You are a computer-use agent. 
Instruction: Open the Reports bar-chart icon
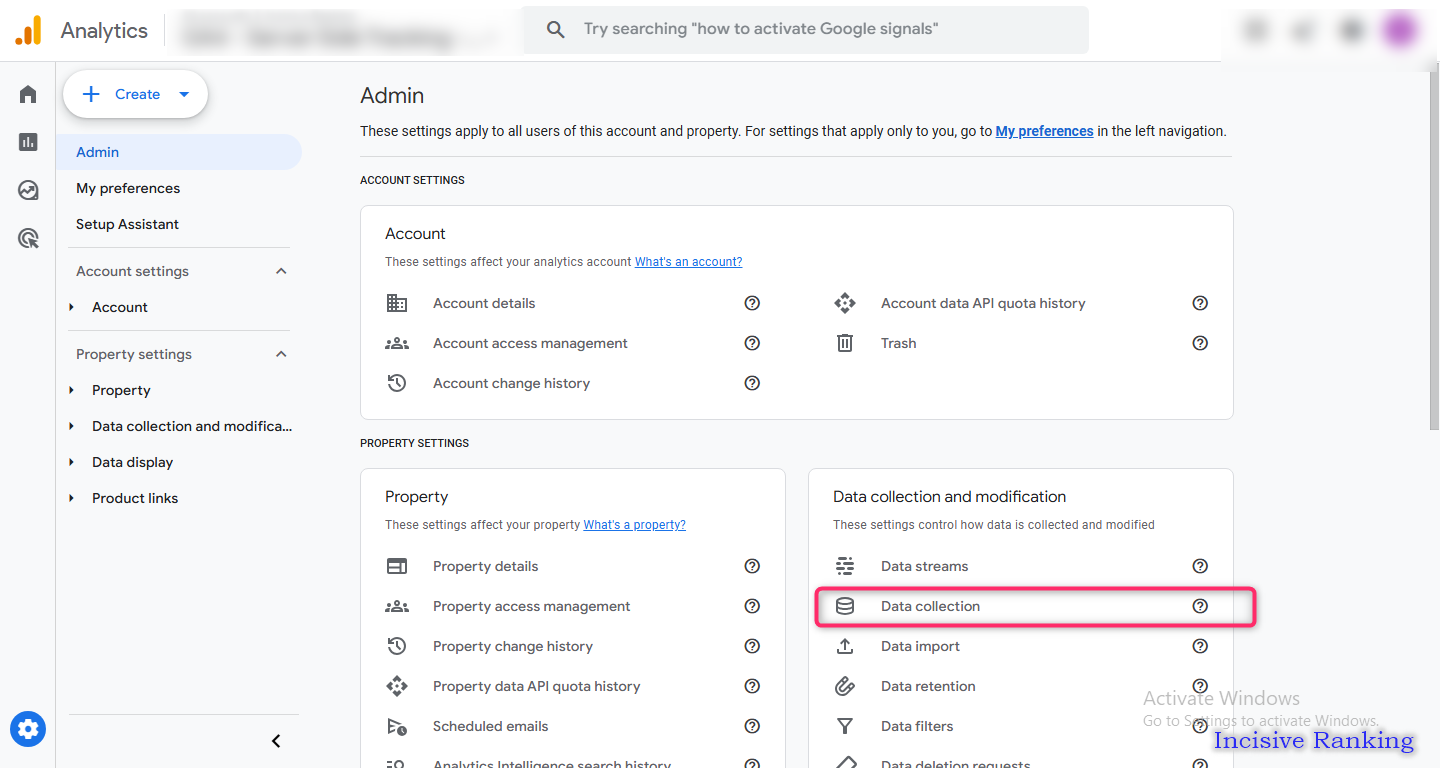[28, 142]
